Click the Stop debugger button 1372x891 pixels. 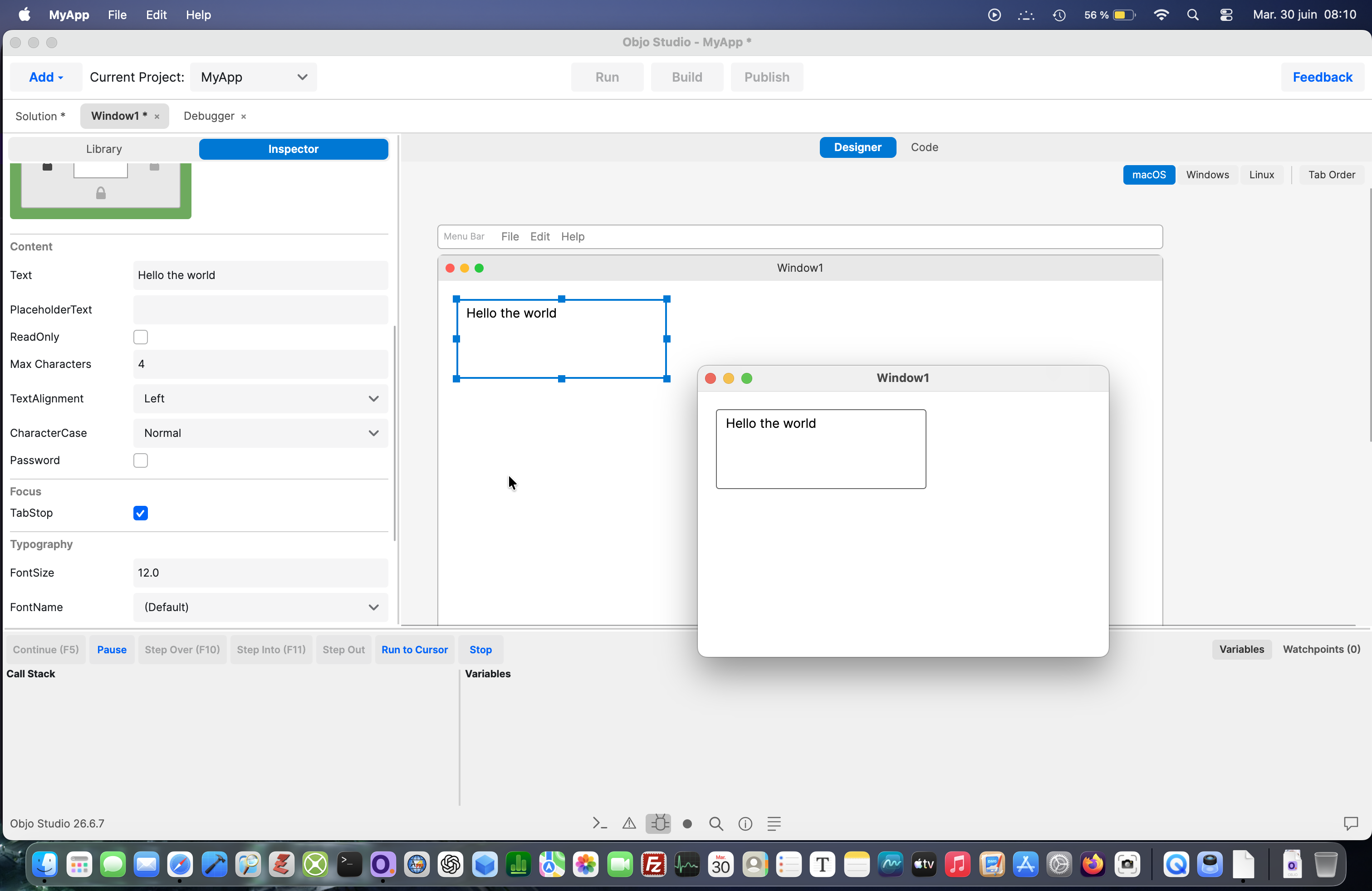coord(481,650)
